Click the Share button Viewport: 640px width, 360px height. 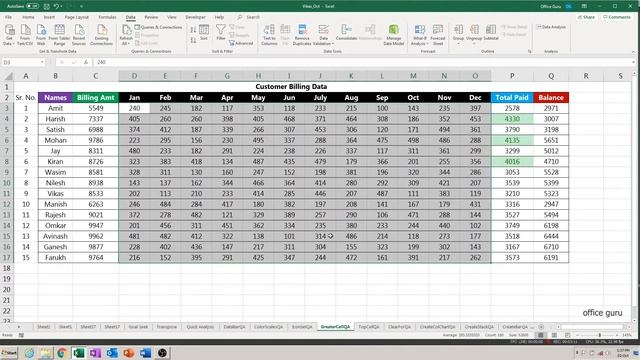point(586,17)
